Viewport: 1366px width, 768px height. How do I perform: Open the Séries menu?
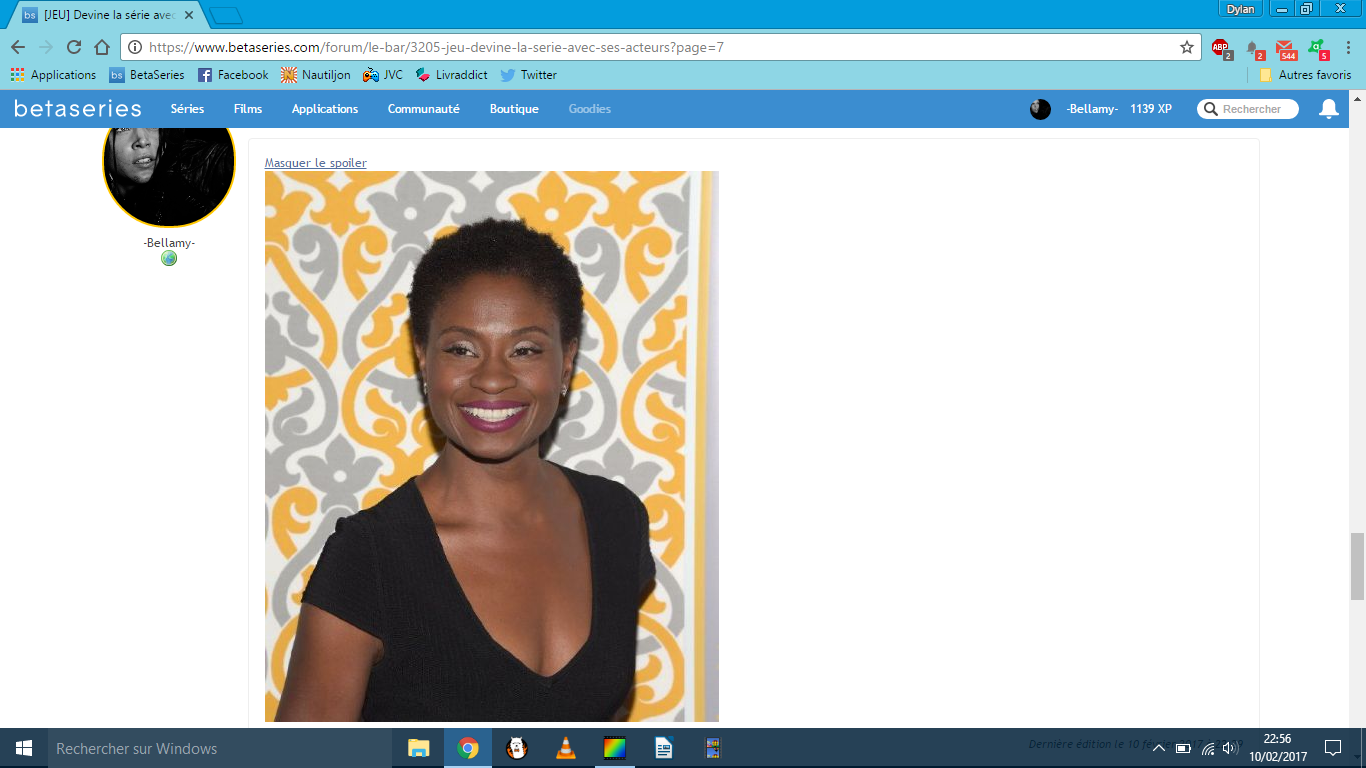(187, 109)
